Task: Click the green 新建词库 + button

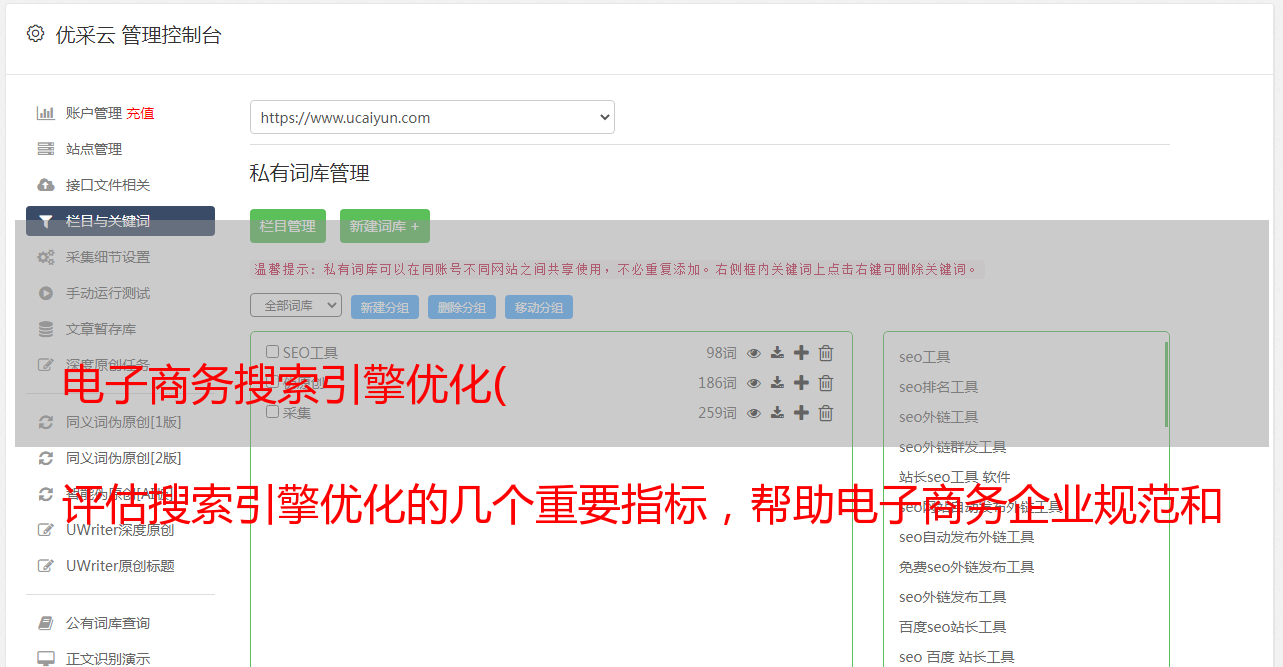Action: (385, 226)
